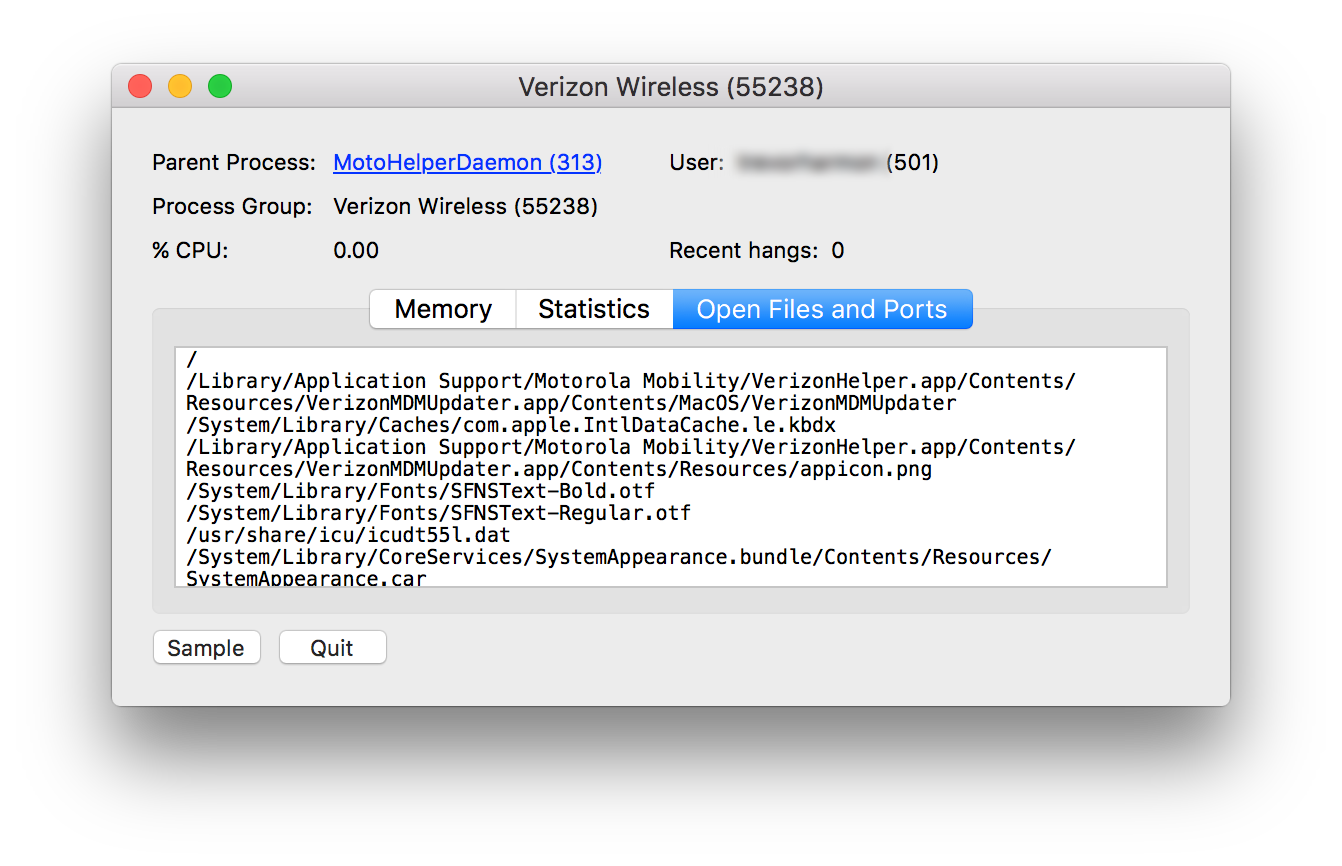
Task: Click the /usr/share/icu/icudt55l.dat line
Action: coord(348,535)
